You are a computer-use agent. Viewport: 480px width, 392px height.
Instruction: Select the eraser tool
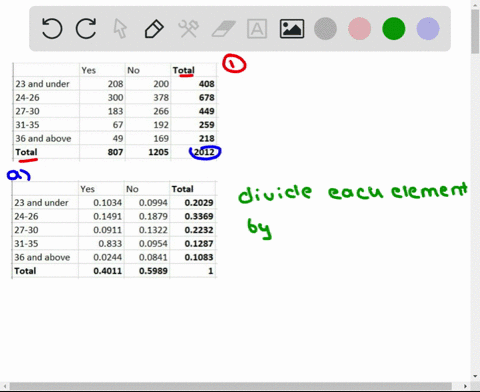[224, 29]
